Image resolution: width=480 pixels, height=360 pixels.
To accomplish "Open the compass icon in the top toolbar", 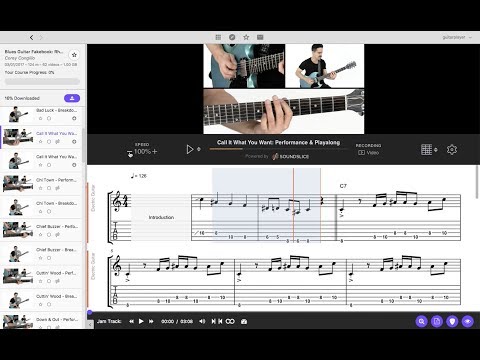I will click(232, 37).
